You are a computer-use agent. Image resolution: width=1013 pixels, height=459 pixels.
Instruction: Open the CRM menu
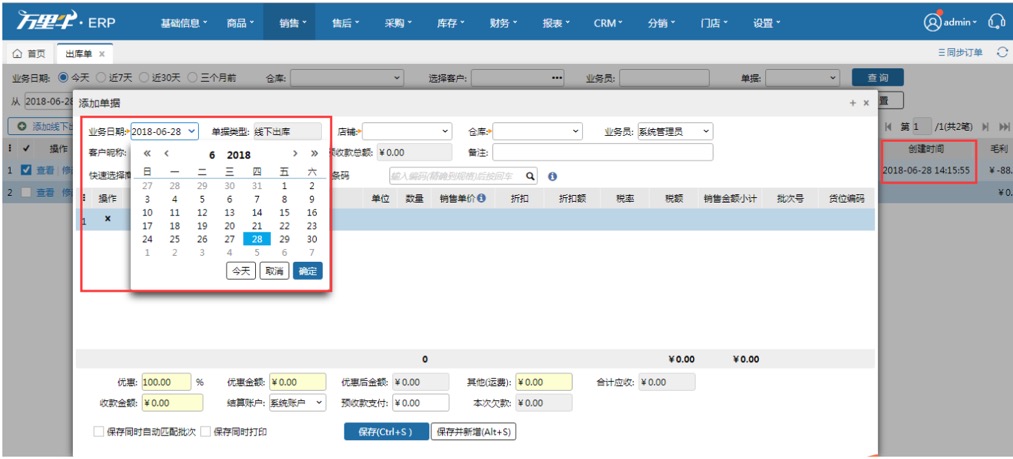click(608, 23)
